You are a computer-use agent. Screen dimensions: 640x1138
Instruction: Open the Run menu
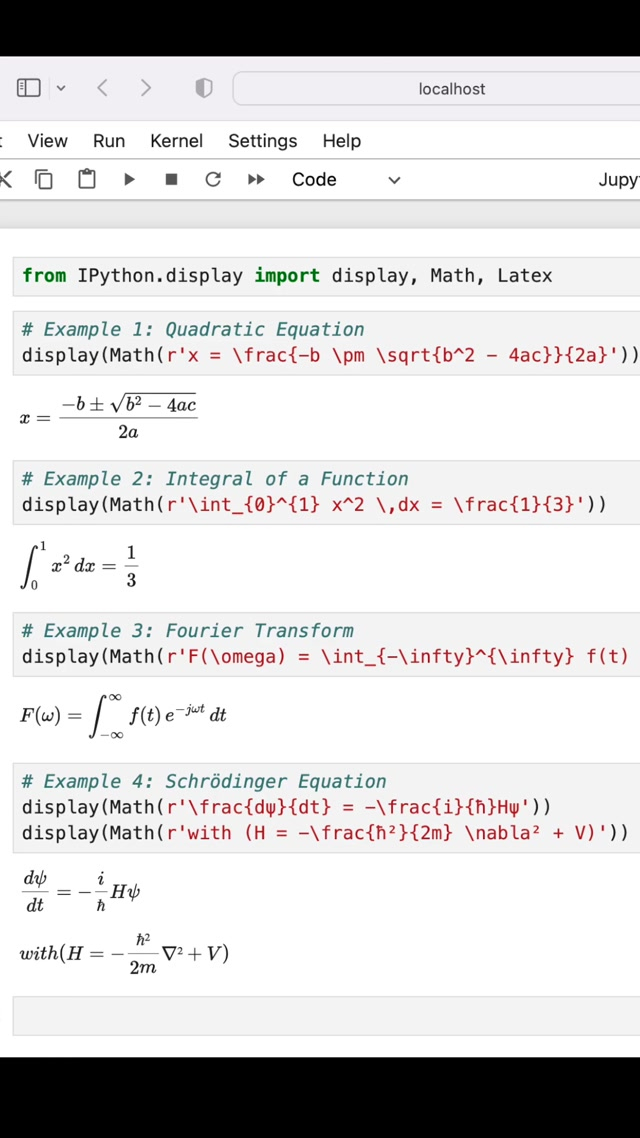pos(109,141)
